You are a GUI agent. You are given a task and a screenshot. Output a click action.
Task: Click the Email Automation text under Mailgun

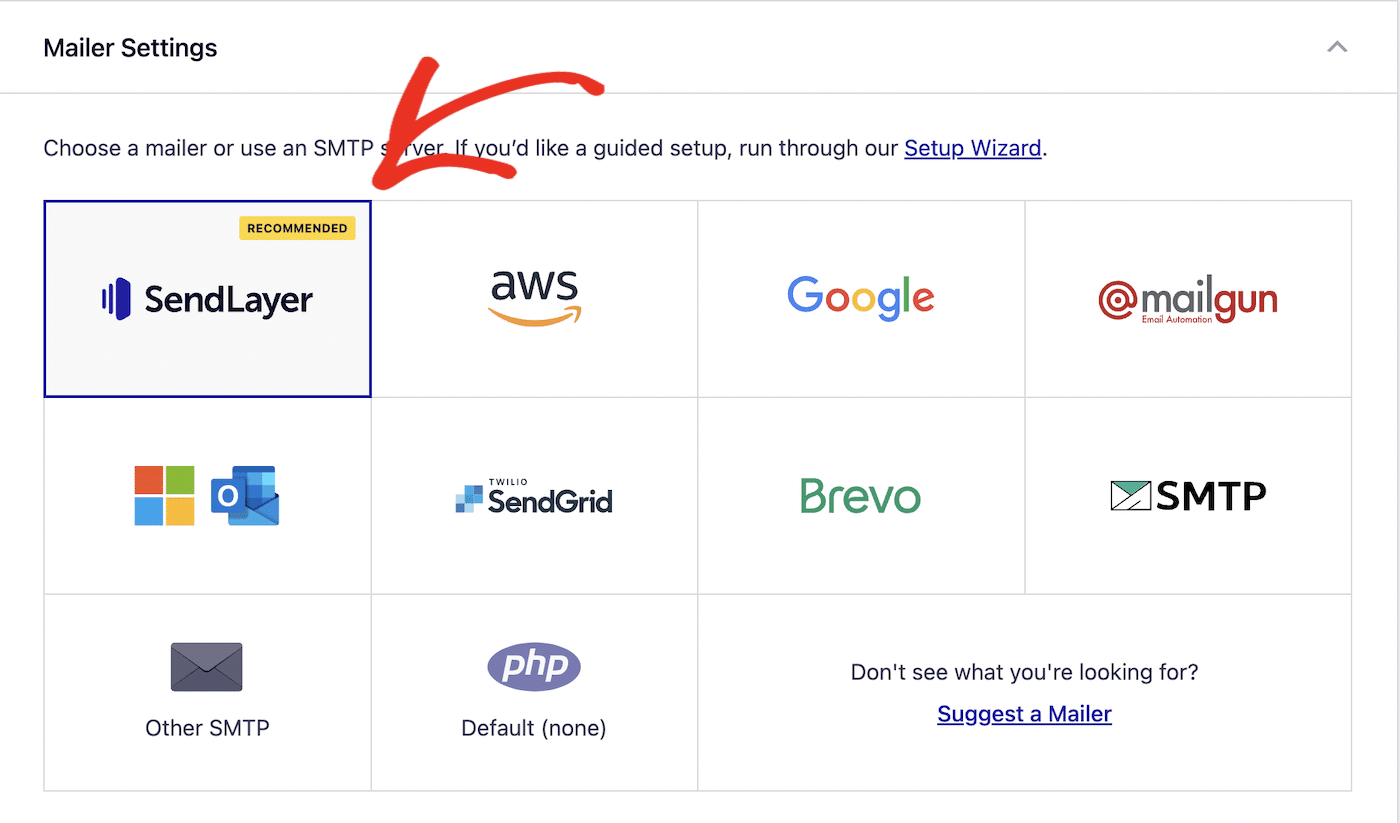pos(1177,319)
